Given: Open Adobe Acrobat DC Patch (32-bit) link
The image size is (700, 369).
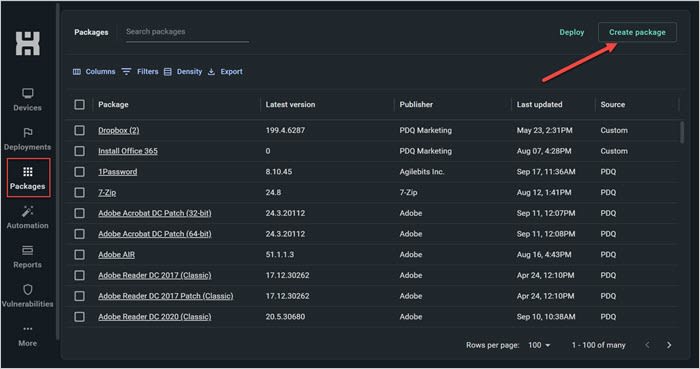Looking at the screenshot, I should (x=155, y=213).
